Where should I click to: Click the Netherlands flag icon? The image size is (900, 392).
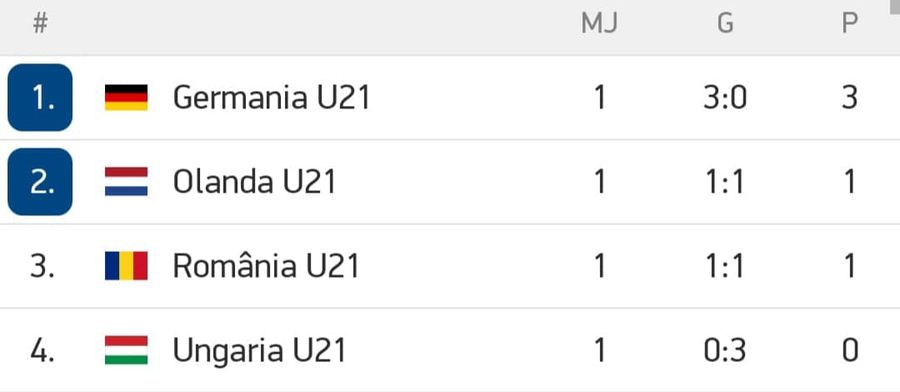[126, 182]
